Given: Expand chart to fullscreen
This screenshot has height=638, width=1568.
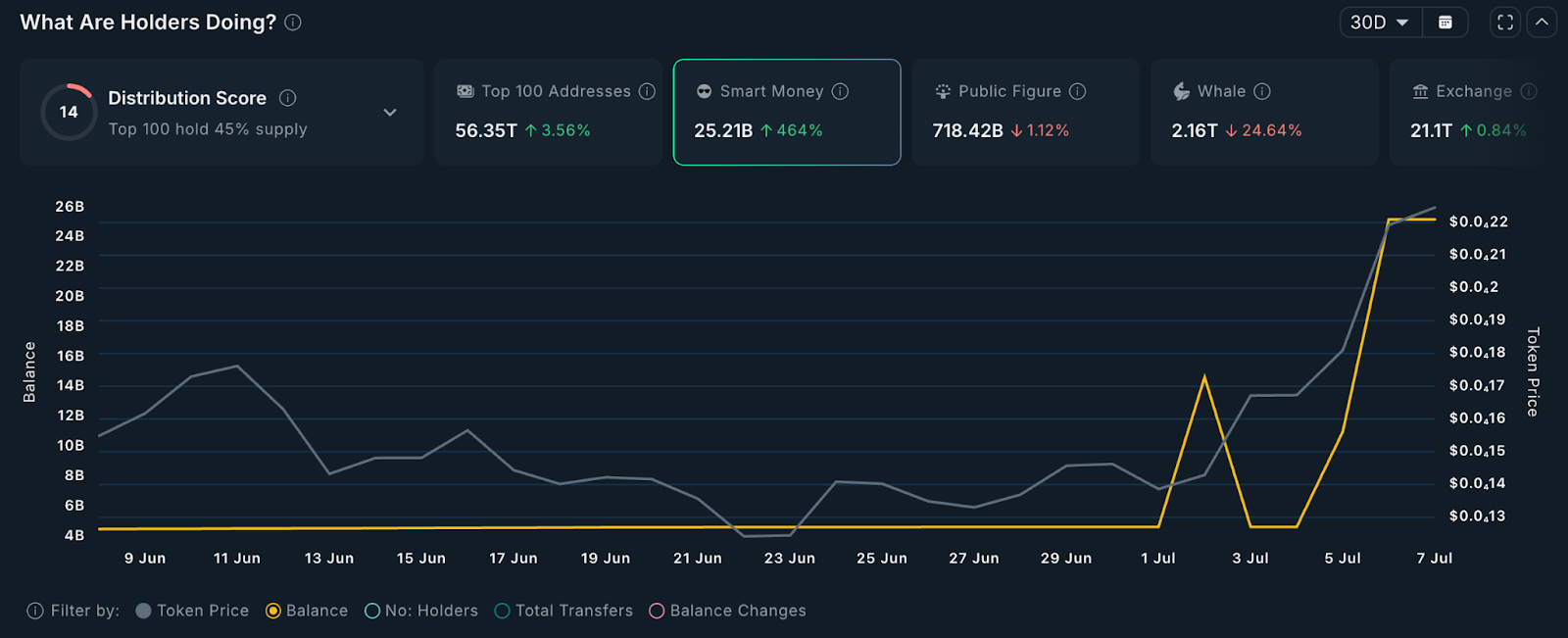Looking at the screenshot, I should point(1505,23).
